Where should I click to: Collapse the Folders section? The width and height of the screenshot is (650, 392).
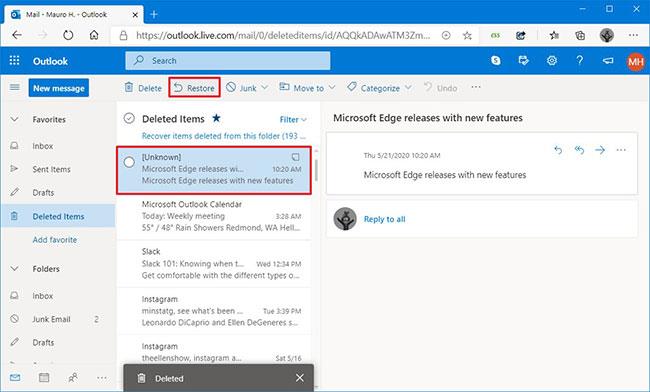[x=15, y=269]
